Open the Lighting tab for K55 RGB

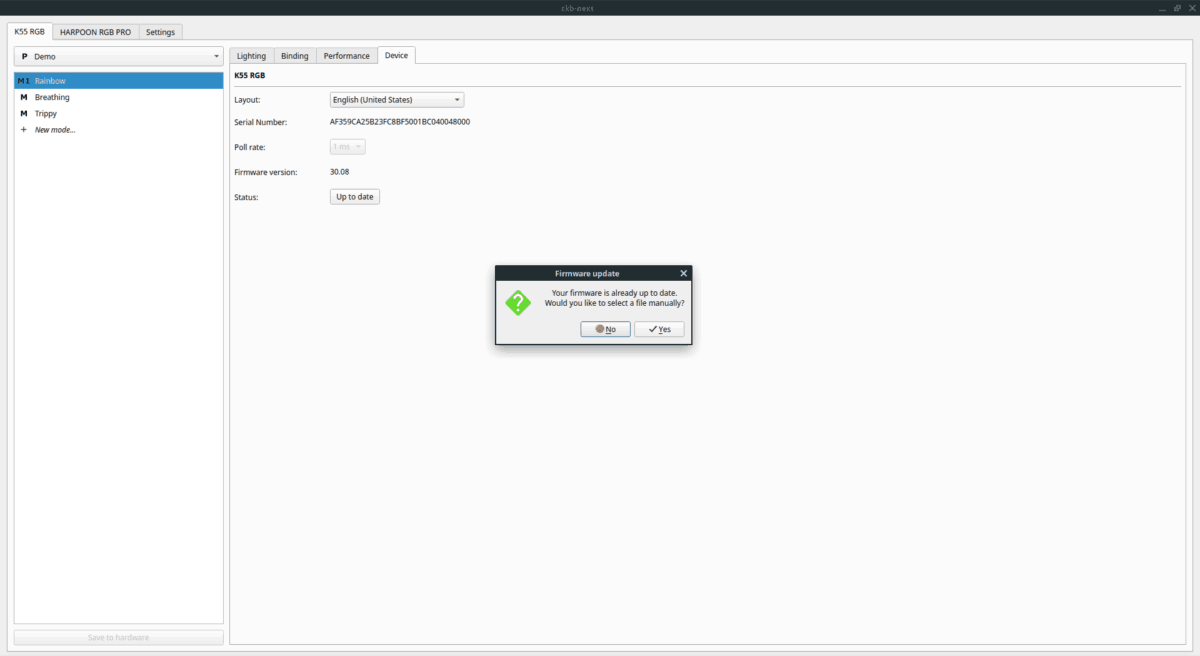point(251,55)
